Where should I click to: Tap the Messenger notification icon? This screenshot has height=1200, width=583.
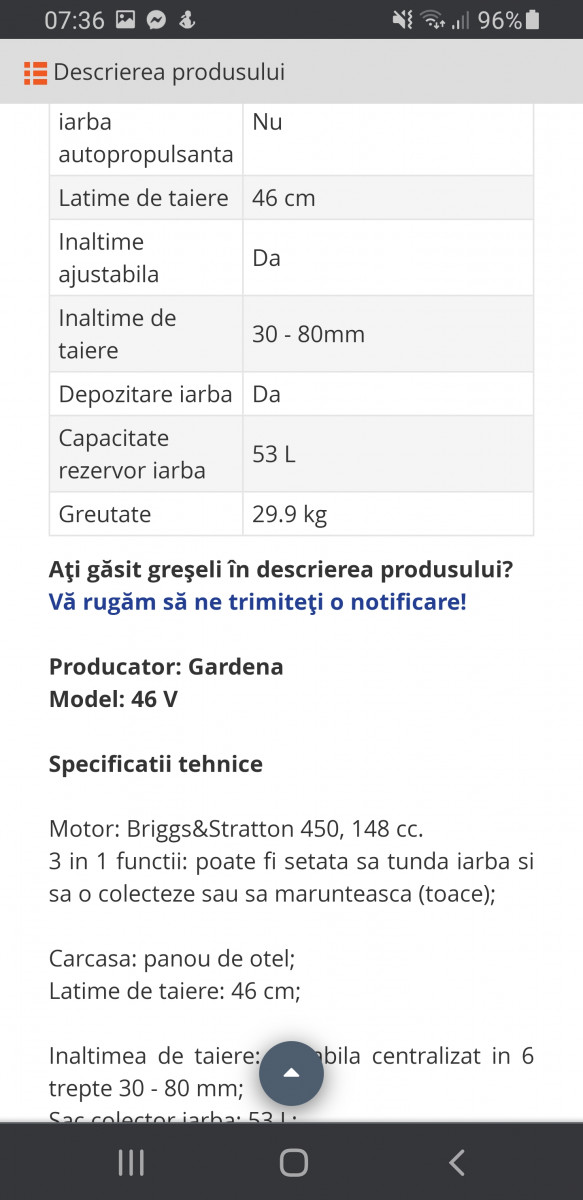[156, 20]
